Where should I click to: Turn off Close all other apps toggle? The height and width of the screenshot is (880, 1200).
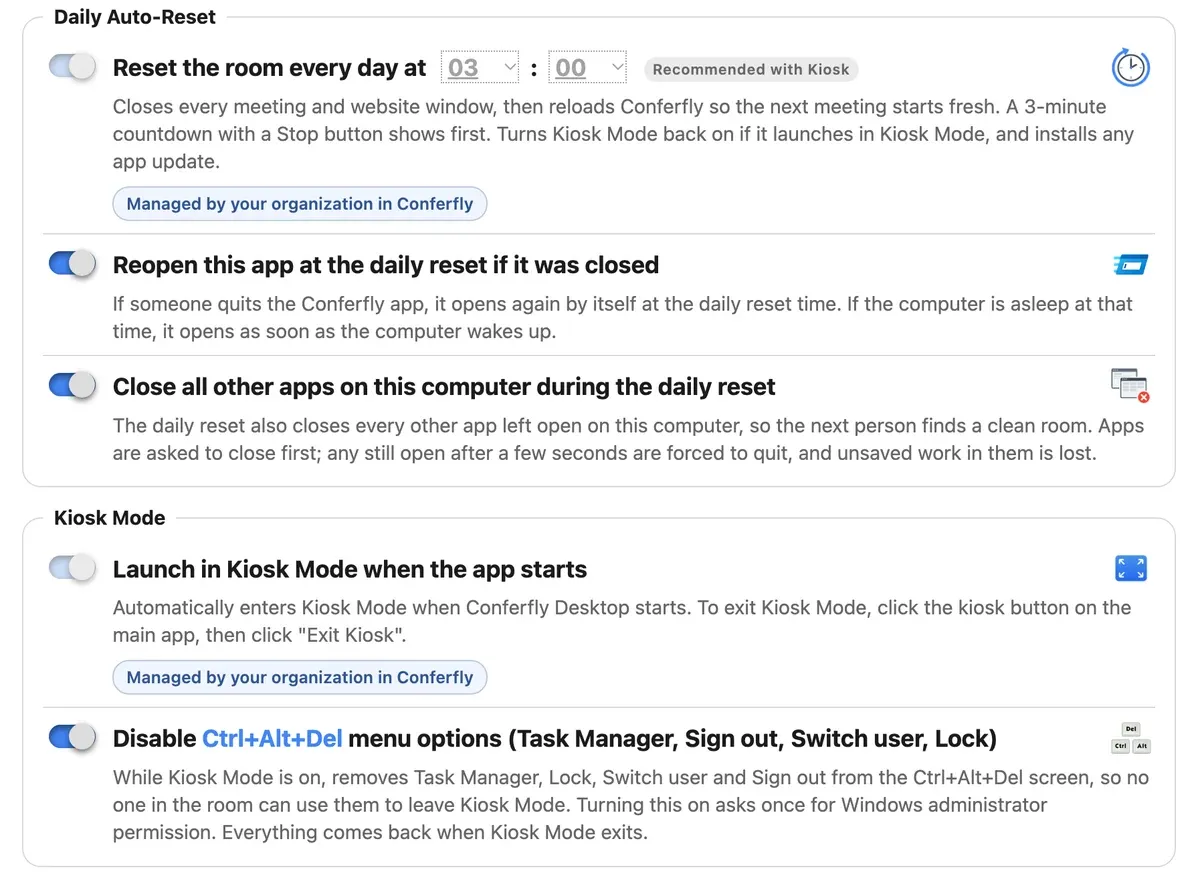pyautogui.click(x=72, y=385)
